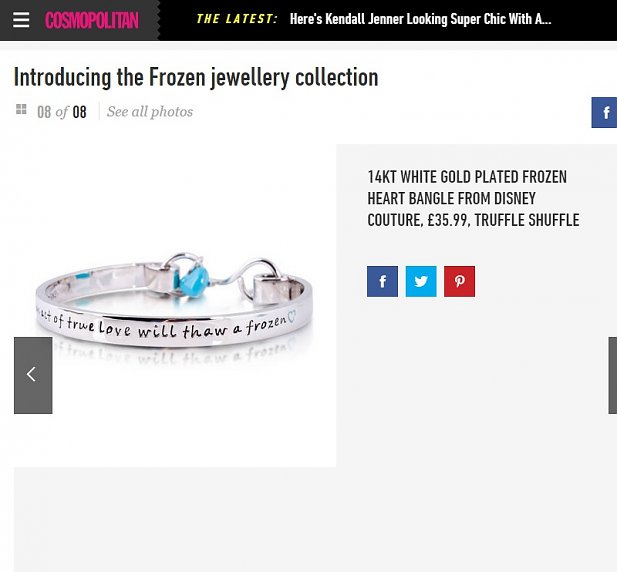Viewport: 617px width, 572px height.
Task: Click the engraved true love inscription
Action: tap(165, 327)
